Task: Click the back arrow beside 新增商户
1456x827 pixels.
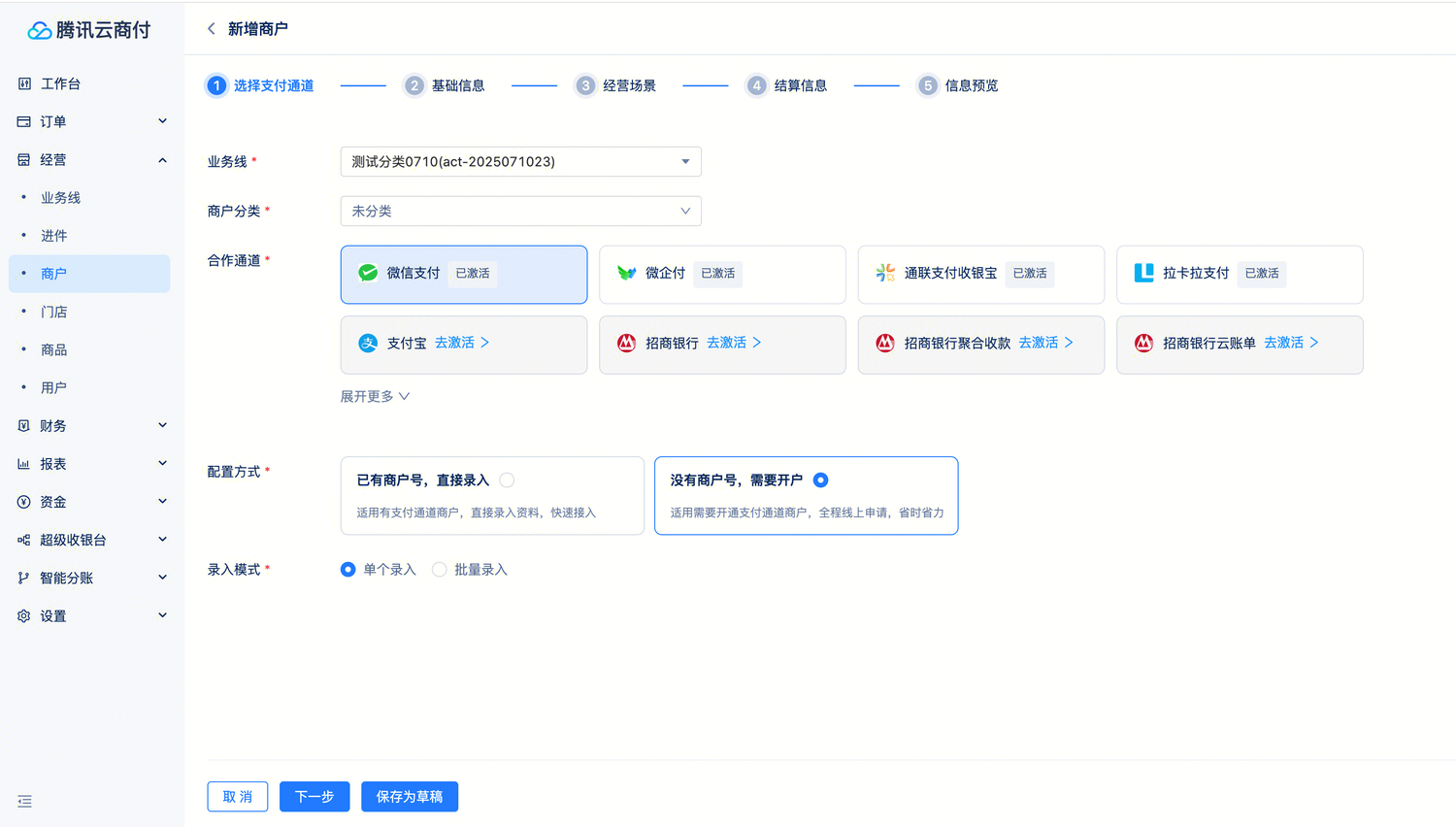Action: pos(211,29)
